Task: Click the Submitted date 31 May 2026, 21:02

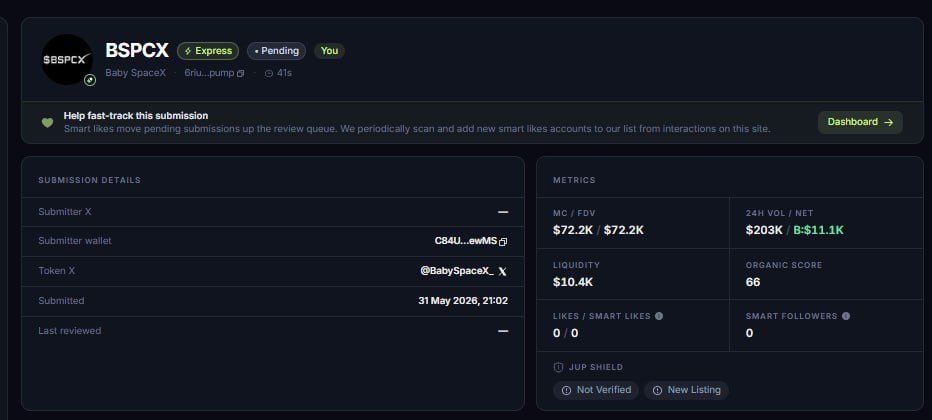Action: click(x=463, y=301)
